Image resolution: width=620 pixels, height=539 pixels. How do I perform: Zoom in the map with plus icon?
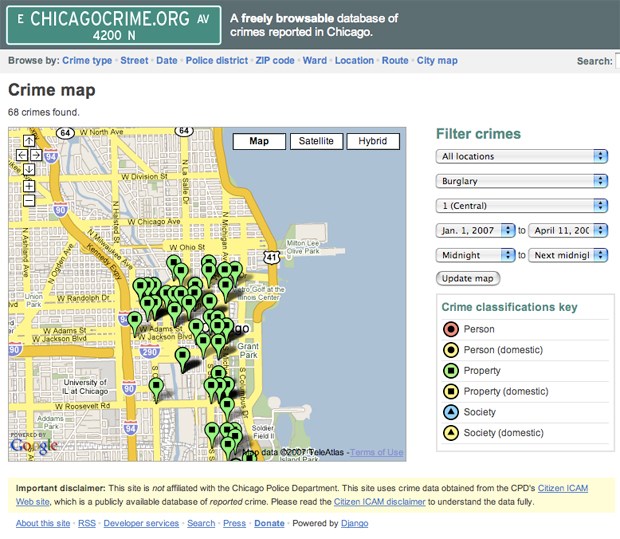(x=29, y=186)
